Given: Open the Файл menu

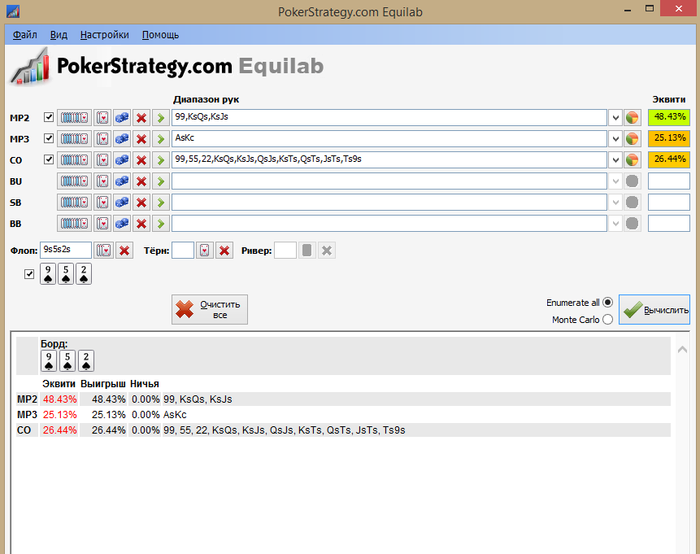Looking at the screenshot, I should pyautogui.click(x=25, y=35).
